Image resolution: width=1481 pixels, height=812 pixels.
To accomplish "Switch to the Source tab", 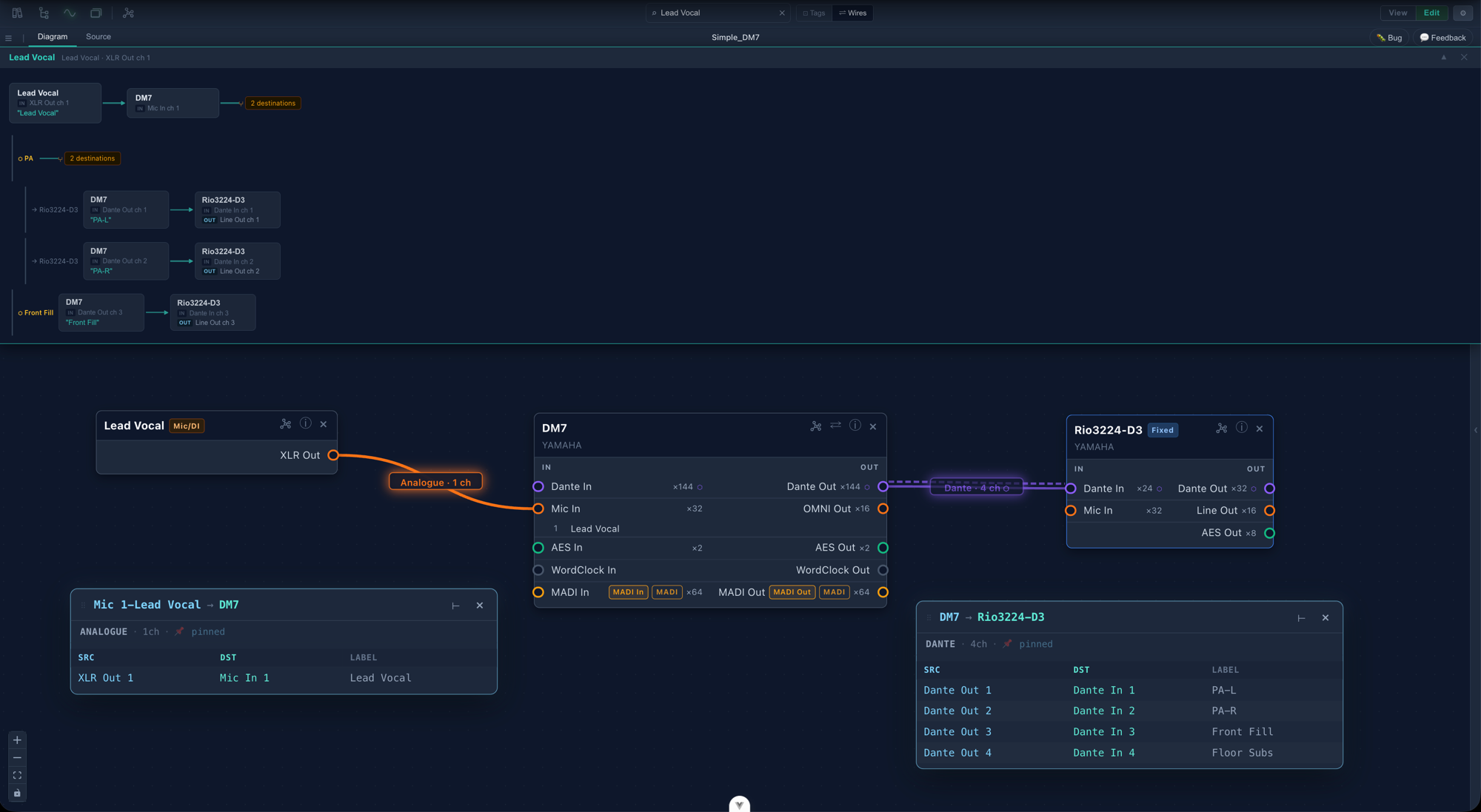I will (98, 36).
